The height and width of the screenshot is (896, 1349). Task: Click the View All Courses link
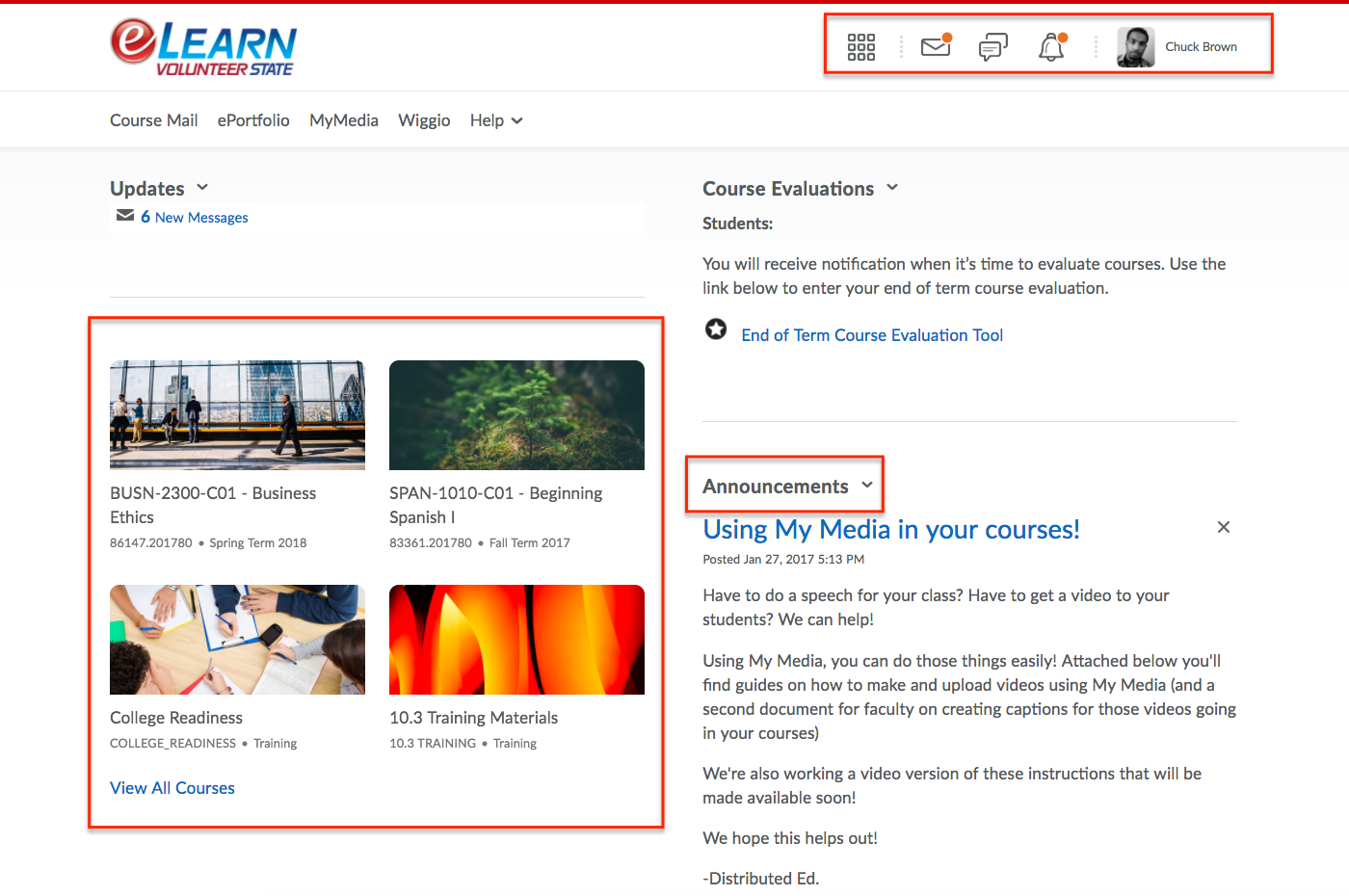172,788
